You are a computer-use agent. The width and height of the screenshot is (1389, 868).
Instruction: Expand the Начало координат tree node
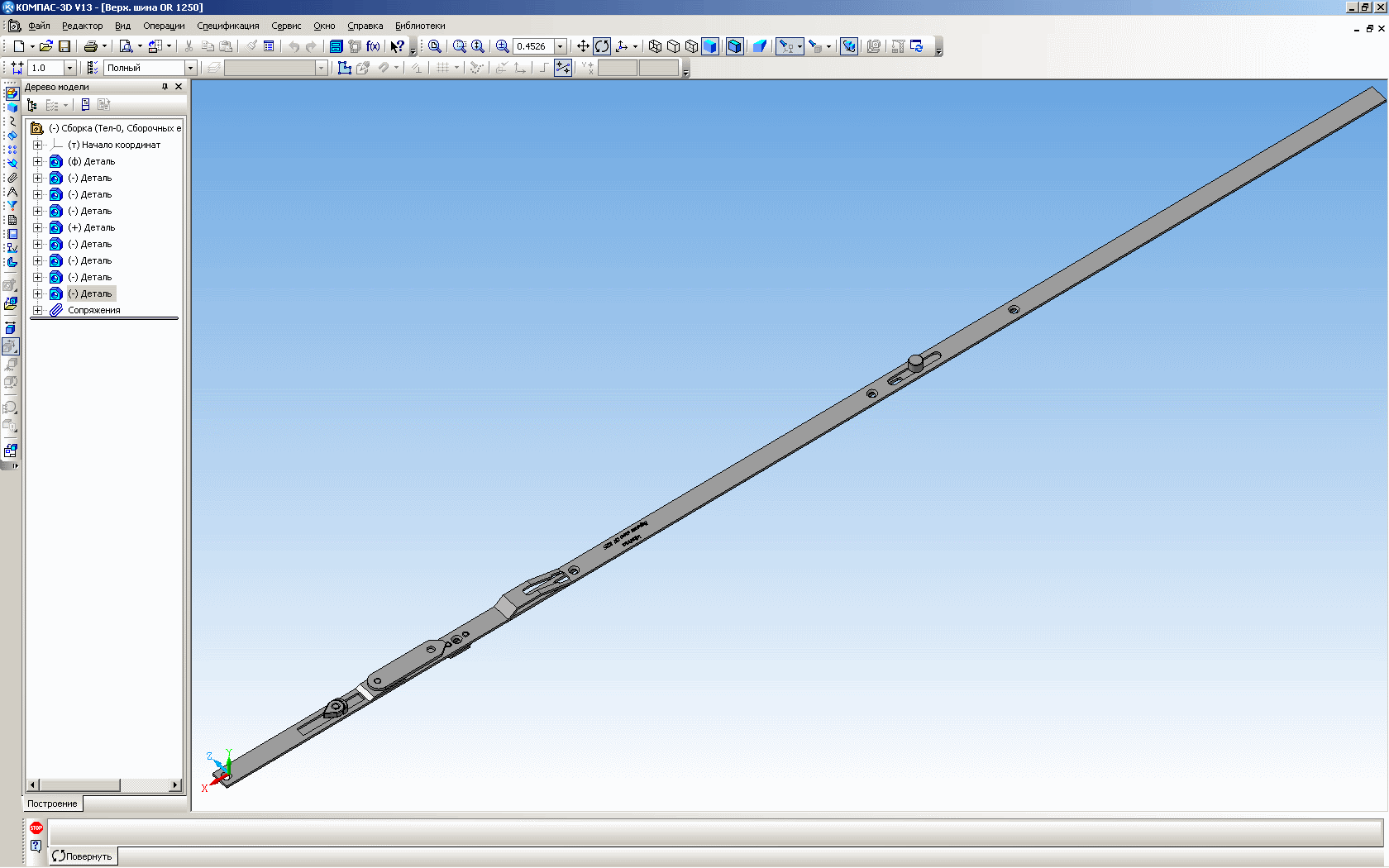37,145
